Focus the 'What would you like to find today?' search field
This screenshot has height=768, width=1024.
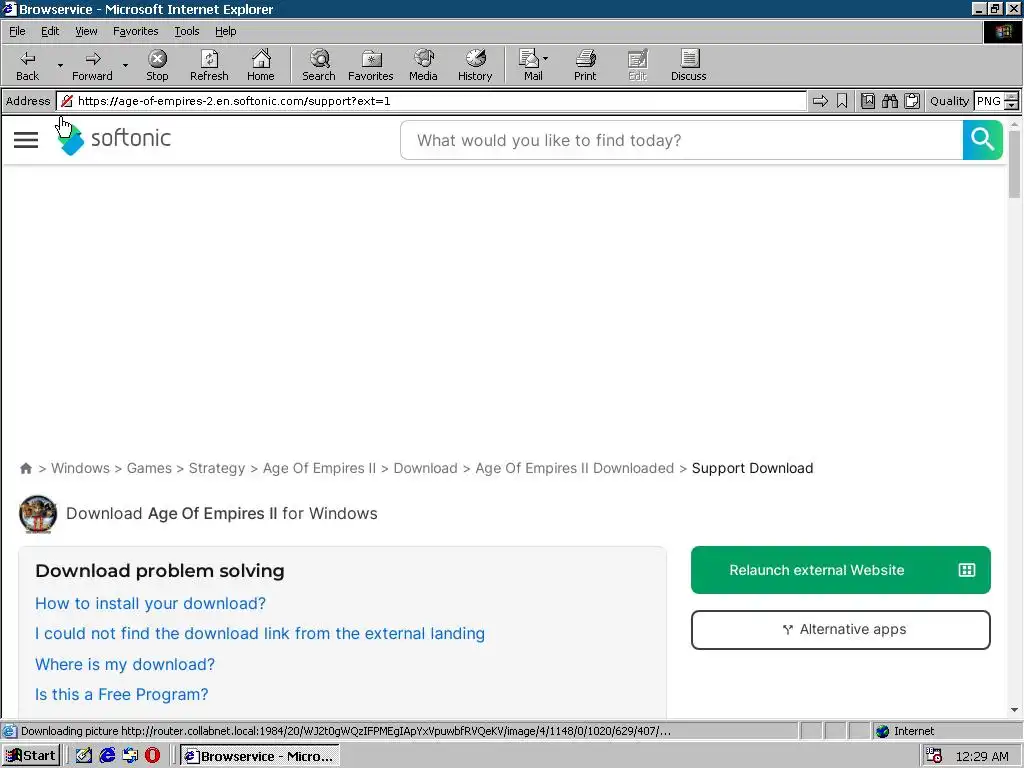tap(682, 140)
